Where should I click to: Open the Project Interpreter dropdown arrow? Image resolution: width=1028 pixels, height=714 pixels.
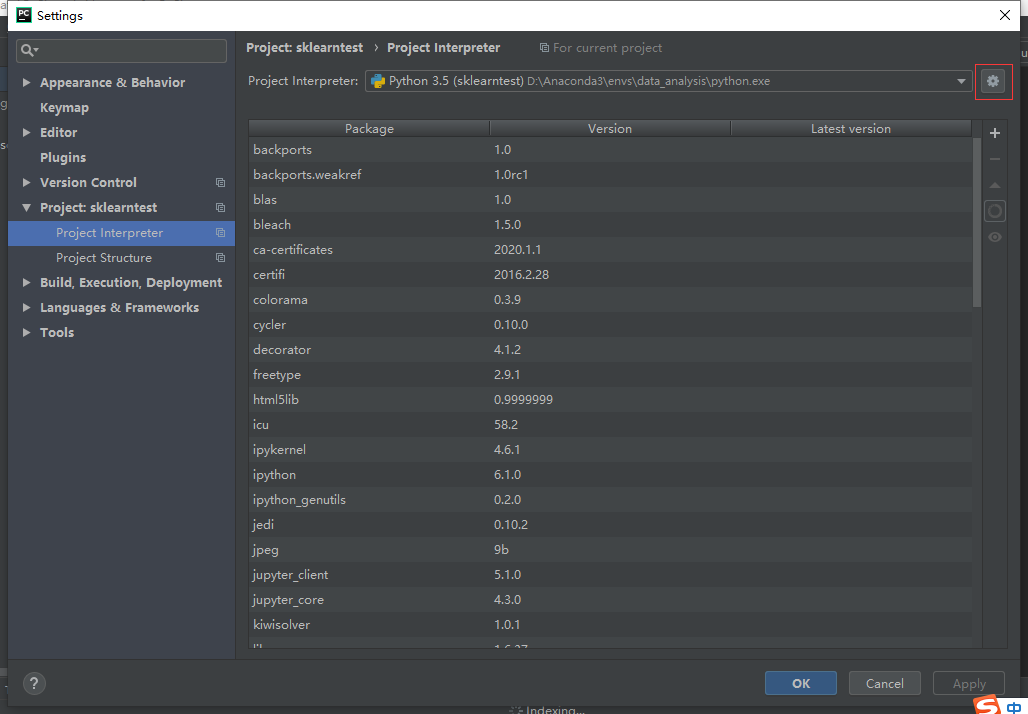pos(961,81)
